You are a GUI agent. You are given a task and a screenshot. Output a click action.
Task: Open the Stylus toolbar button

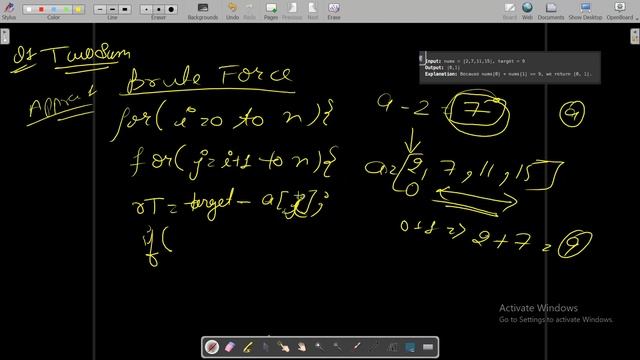(9, 11)
